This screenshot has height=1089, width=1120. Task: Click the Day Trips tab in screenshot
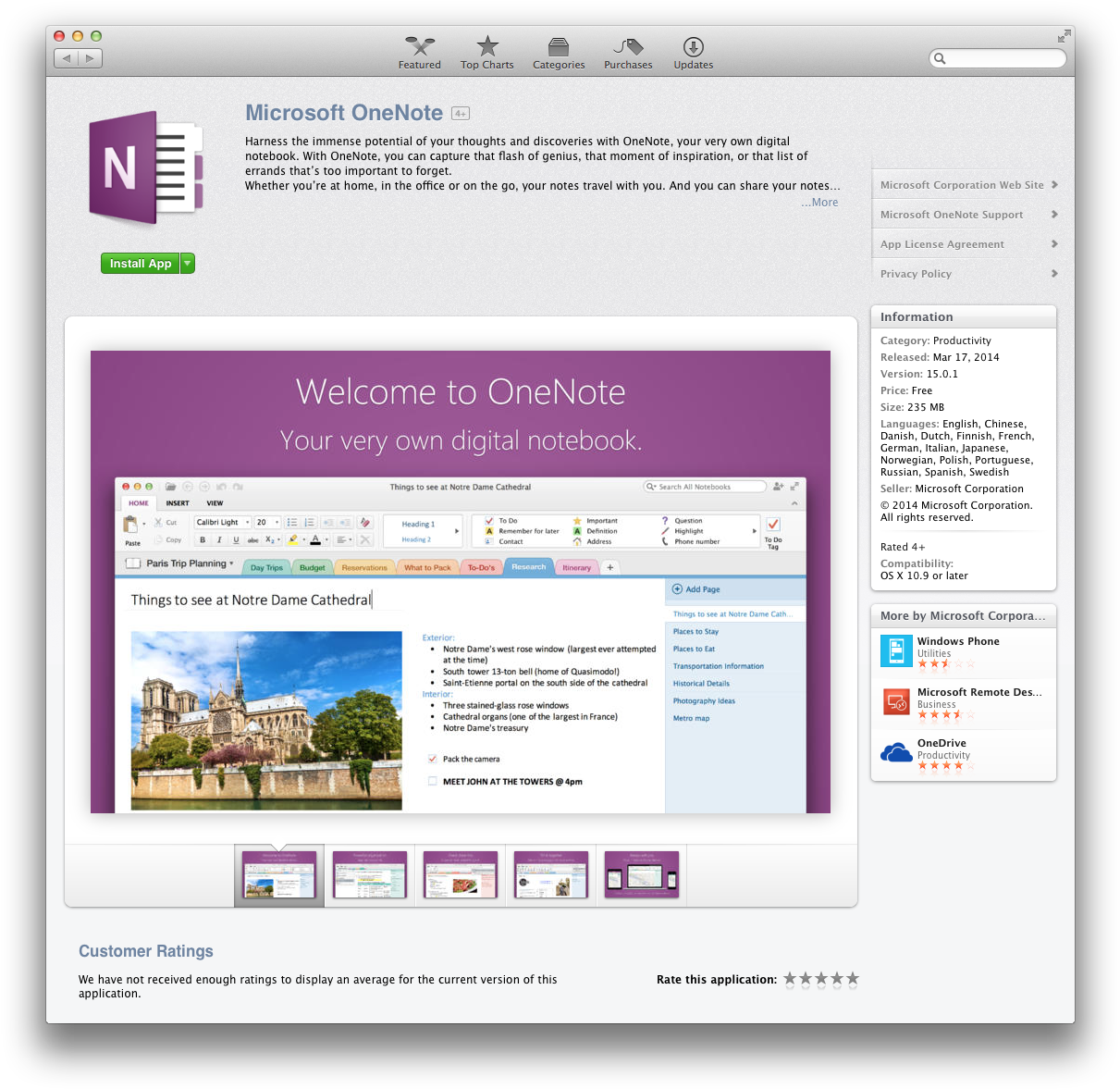(266, 567)
